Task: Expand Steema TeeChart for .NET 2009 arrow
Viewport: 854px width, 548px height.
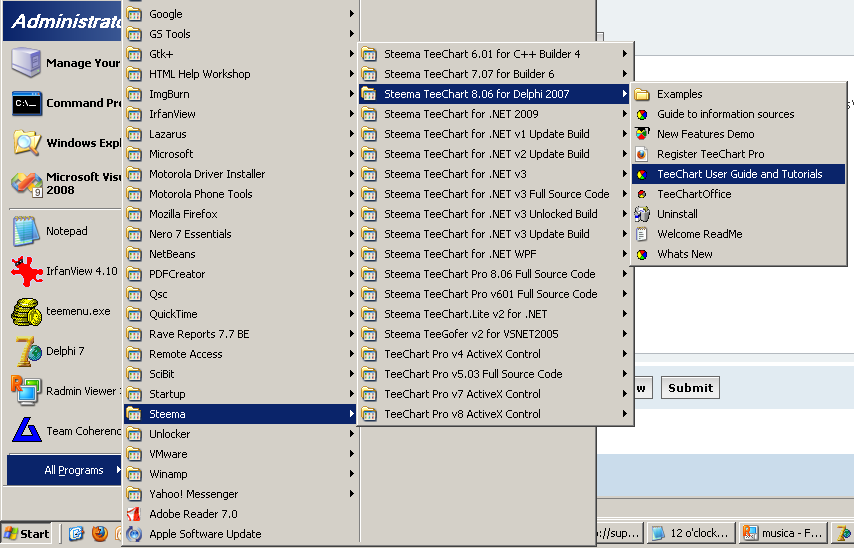Action: tap(624, 114)
